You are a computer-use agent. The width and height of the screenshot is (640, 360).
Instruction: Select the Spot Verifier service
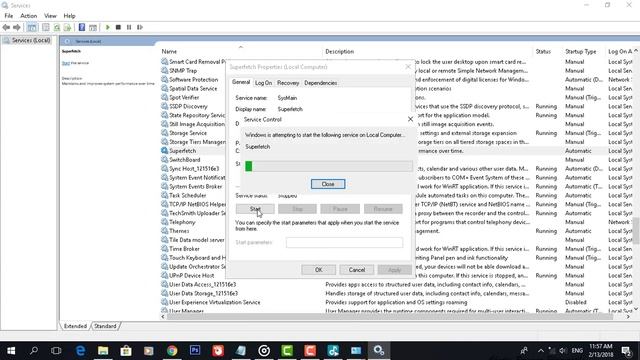click(184, 98)
